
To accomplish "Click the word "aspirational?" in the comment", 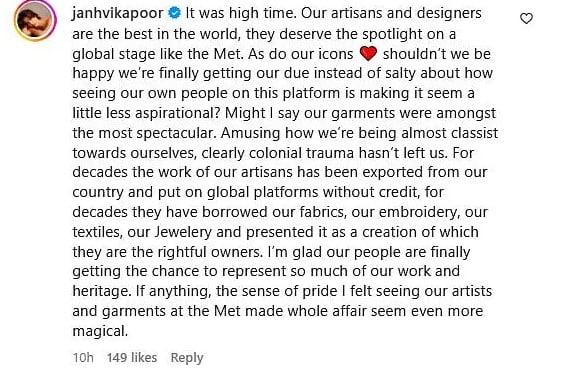I will [178, 113].
